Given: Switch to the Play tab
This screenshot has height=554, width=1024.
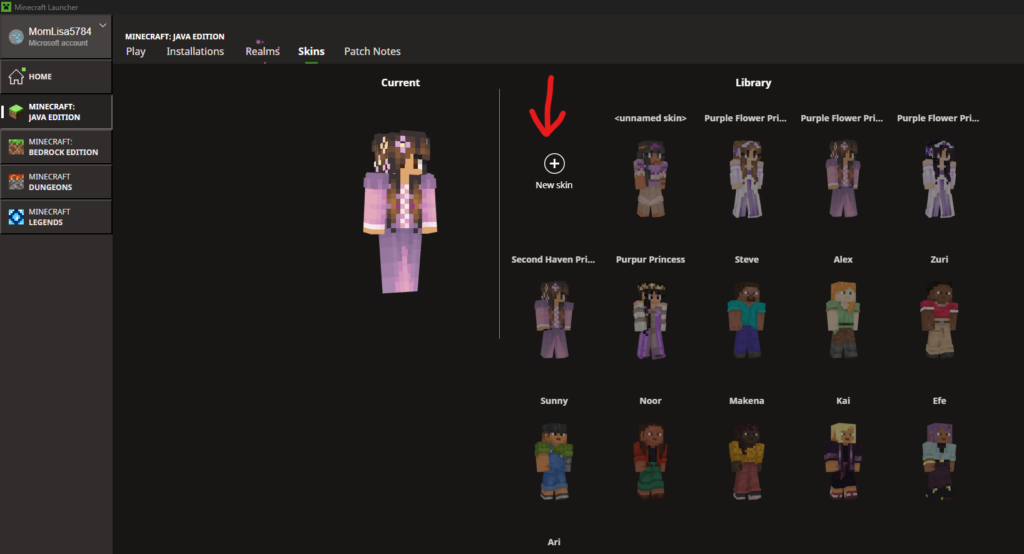Looking at the screenshot, I should pos(135,51).
